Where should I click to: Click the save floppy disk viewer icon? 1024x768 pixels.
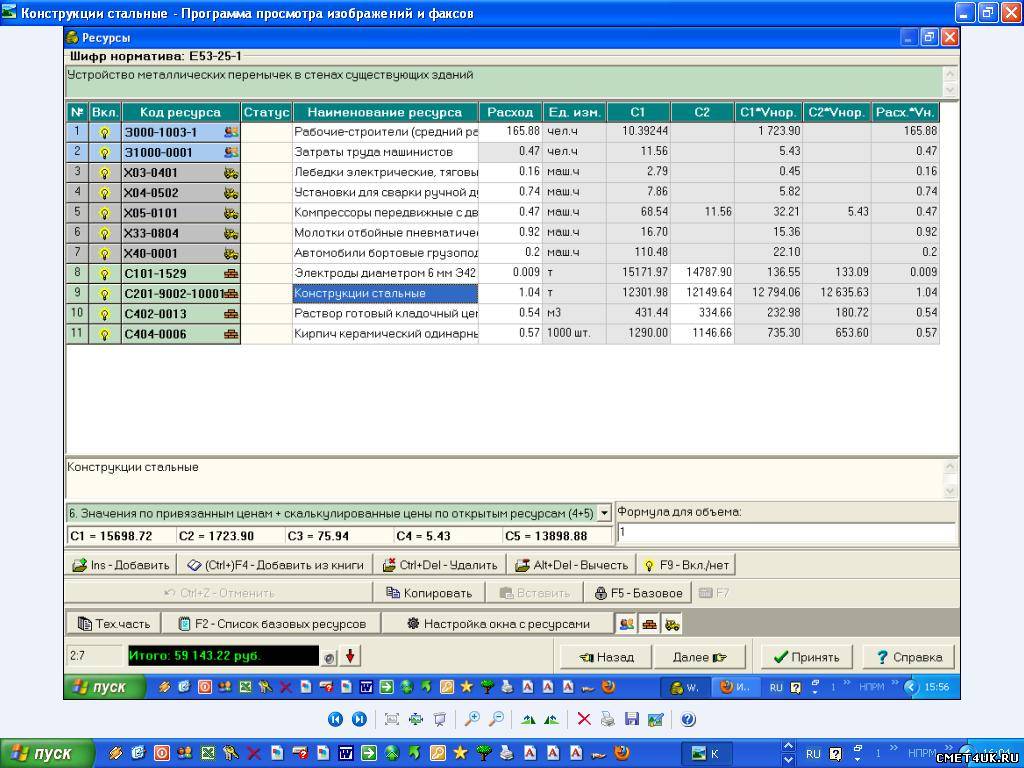[632, 719]
